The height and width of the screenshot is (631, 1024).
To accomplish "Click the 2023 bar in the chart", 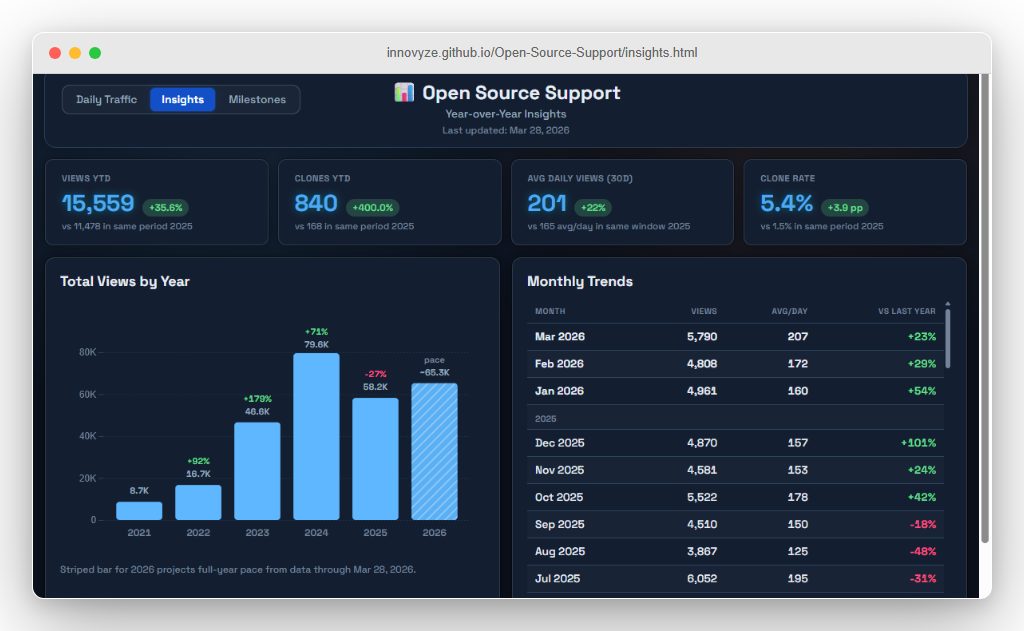I will tap(257, 471).
